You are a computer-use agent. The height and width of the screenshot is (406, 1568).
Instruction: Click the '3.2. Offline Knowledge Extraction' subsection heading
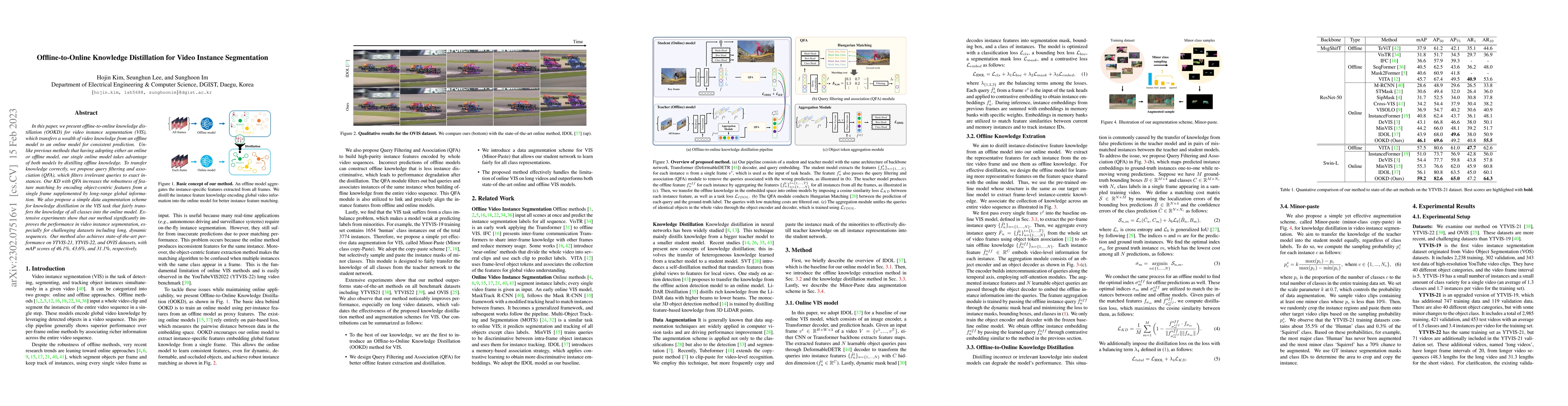1005,136
